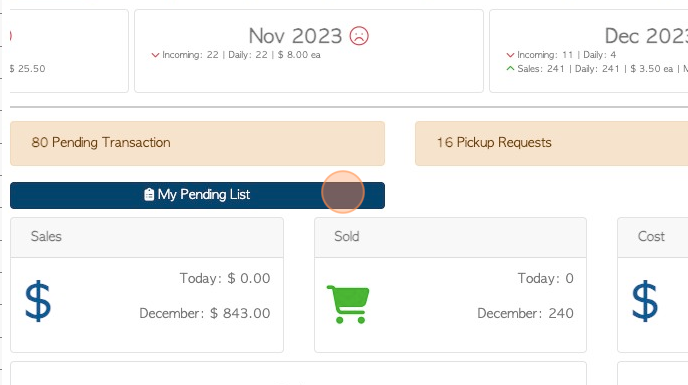Click the Sales card header
688x385 pixels.
pos(147,237)
